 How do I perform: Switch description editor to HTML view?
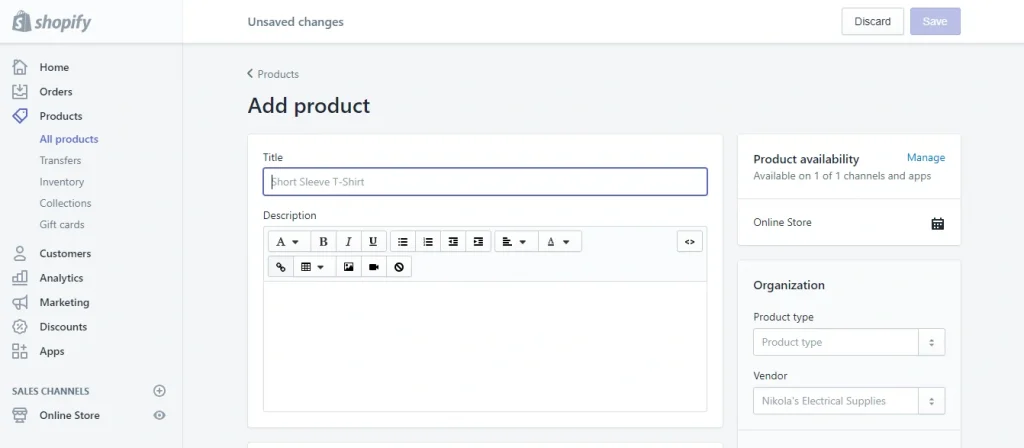click(690, 242)
